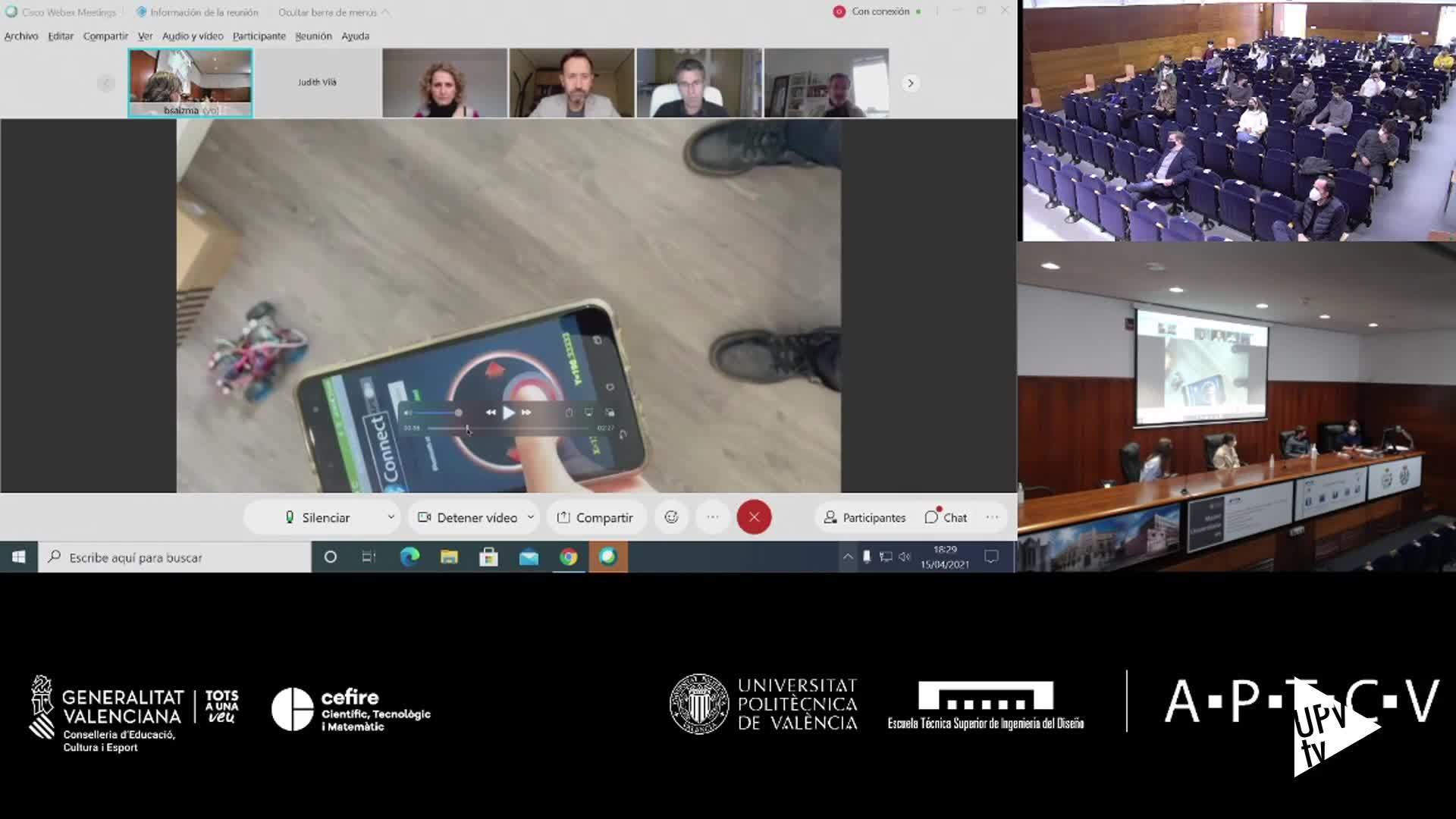The height and width of the screenshot is (819, 1456).
Task: Select the bsaizma self-view thumbnail
Action: 190,83
